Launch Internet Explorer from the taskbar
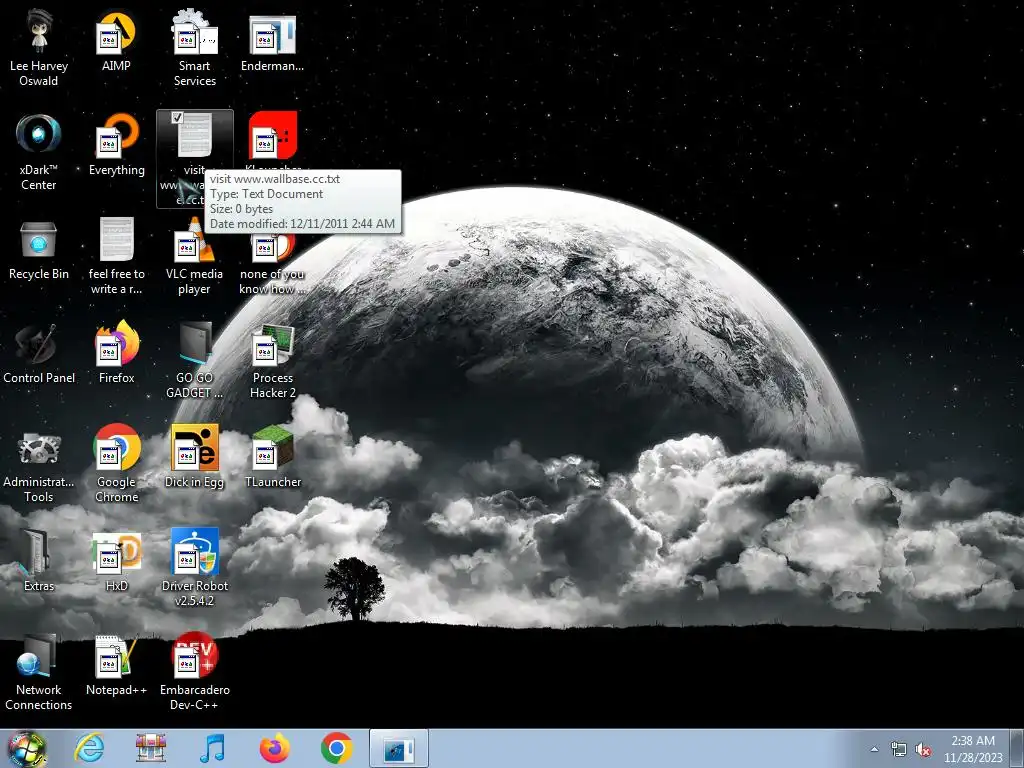The image size is (1024, 768). click(x=89, y=748)
